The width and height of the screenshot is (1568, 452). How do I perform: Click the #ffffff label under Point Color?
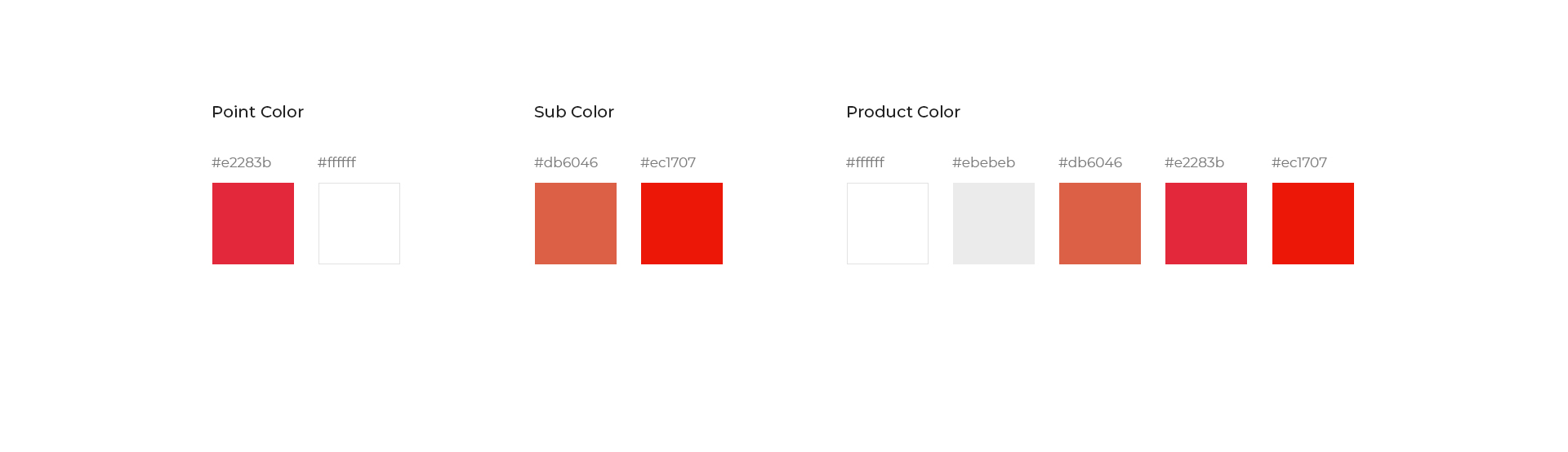click(x=336, y=162)
